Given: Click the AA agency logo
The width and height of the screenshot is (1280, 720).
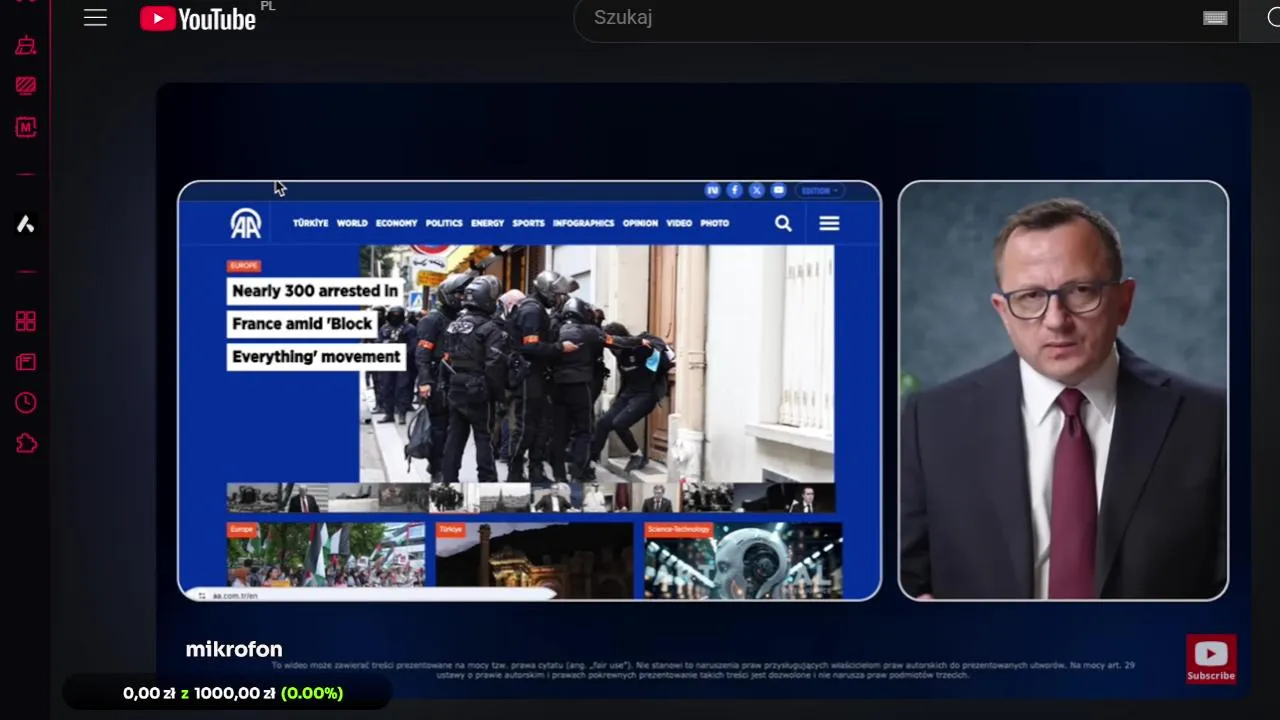Looking at the screenshot, I should click(x=246, y=223).
